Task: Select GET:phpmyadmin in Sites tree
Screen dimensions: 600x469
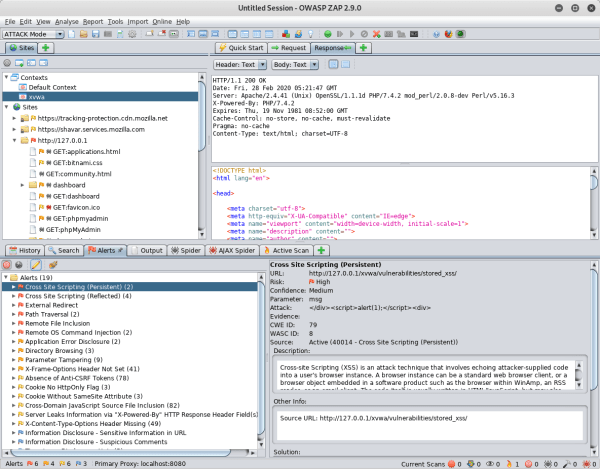Action: point(80,218)
